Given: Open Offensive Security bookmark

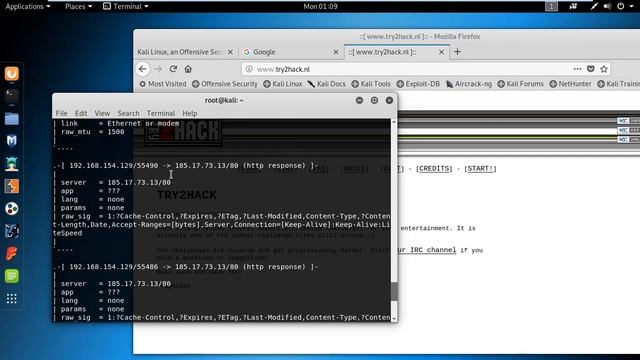Looking at the screenshot, I should click(x=225, y=84).
